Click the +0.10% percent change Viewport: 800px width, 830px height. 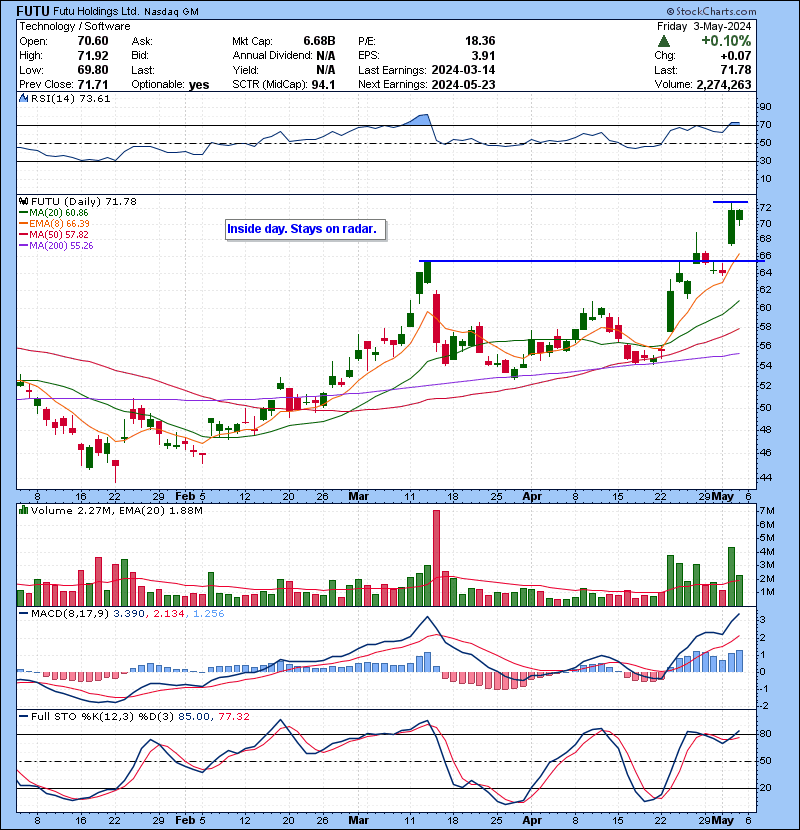click(x=726, y=41)
